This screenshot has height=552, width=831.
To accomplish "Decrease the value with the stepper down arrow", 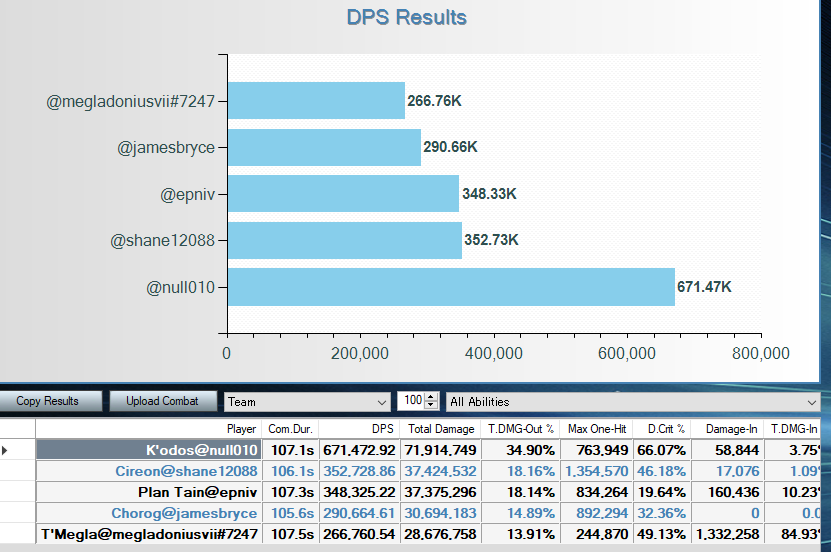I will click(x=432, y=406).
